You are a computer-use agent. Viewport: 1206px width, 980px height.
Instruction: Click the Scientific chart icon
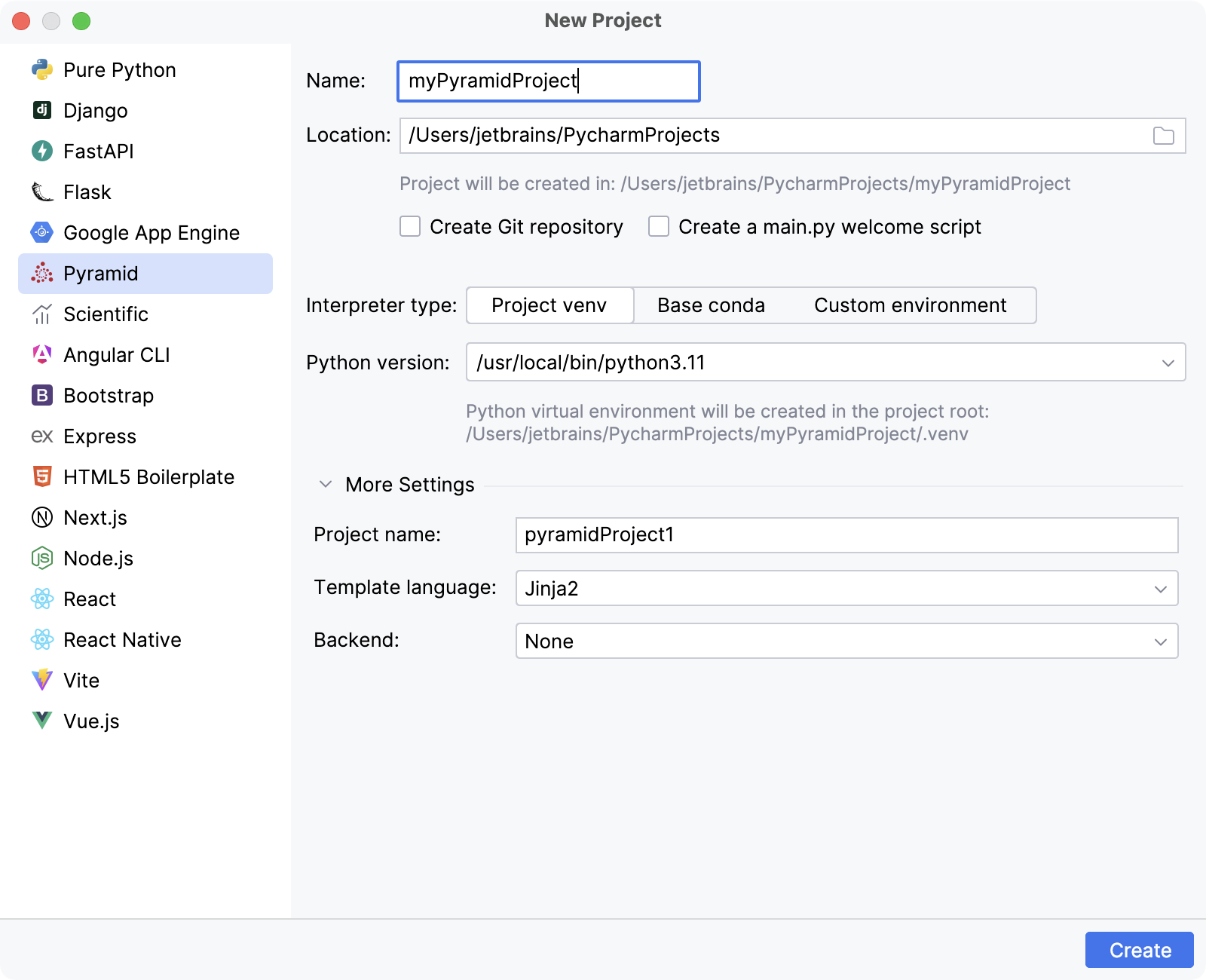point(42,314)
